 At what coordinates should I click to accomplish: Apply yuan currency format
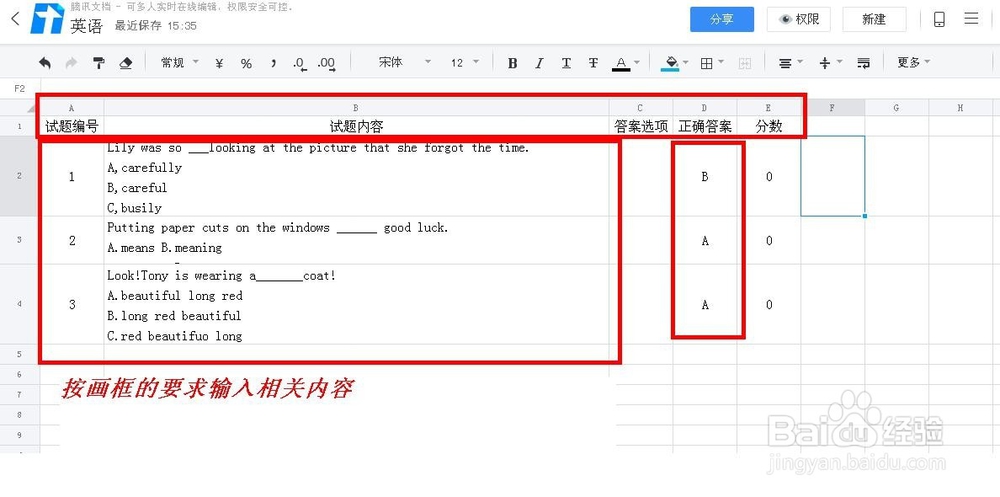coord(219,63)
